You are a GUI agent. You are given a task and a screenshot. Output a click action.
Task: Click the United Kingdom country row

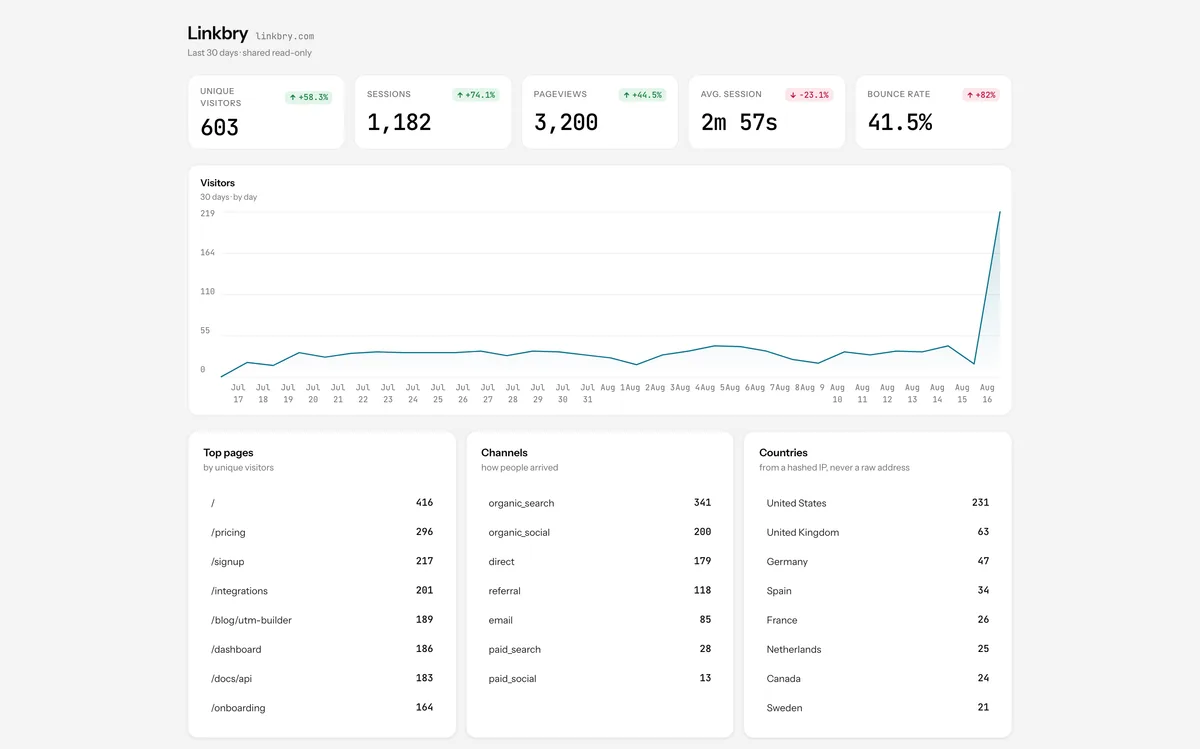point(878,532)
